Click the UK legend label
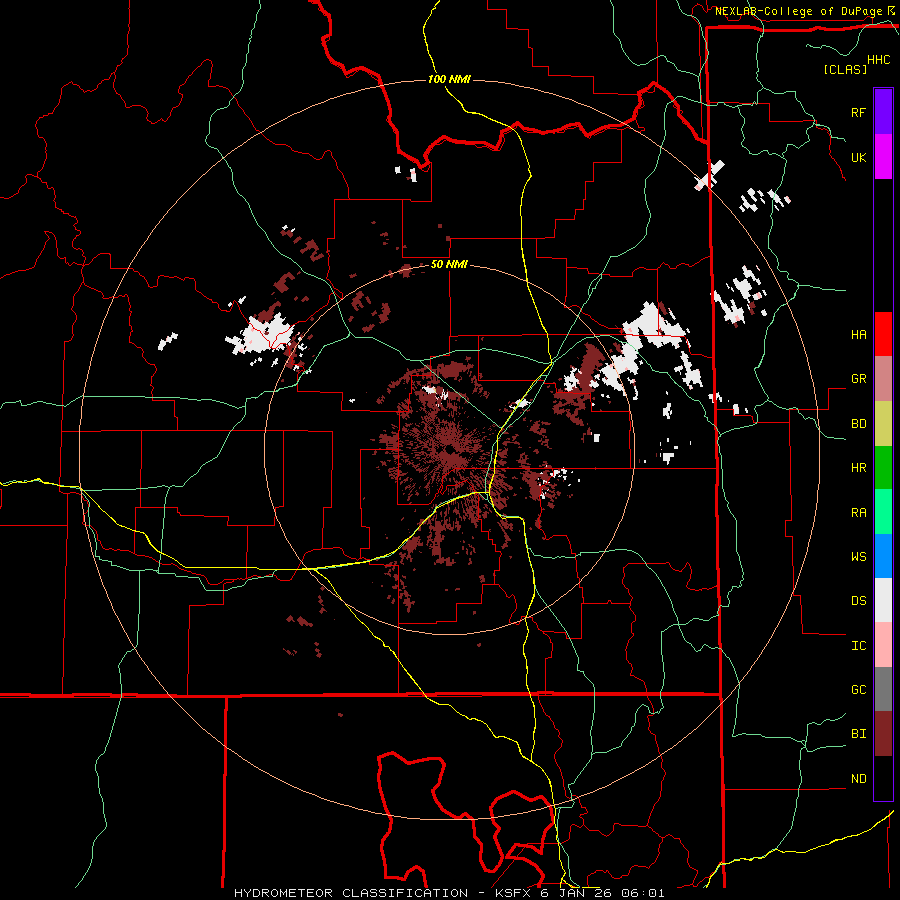The height and width of the screenshot is (900, 900). [858, 157]
